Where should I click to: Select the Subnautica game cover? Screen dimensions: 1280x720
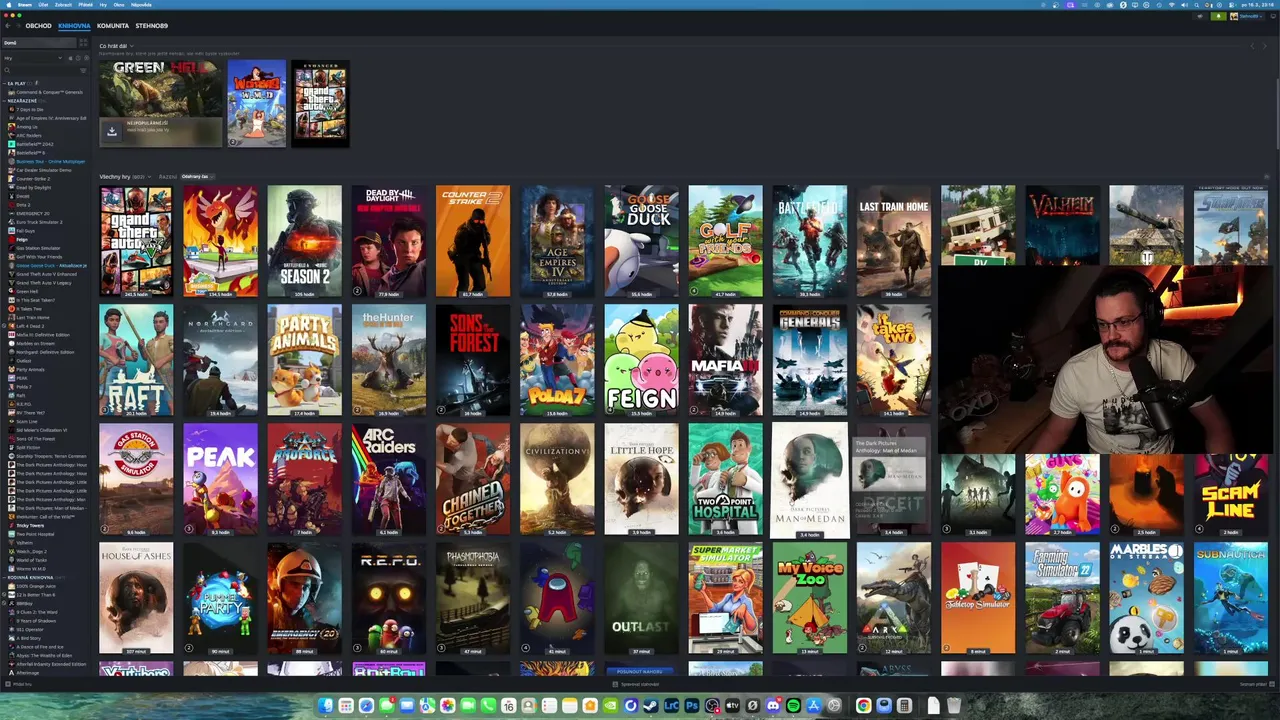[1230, 598]
